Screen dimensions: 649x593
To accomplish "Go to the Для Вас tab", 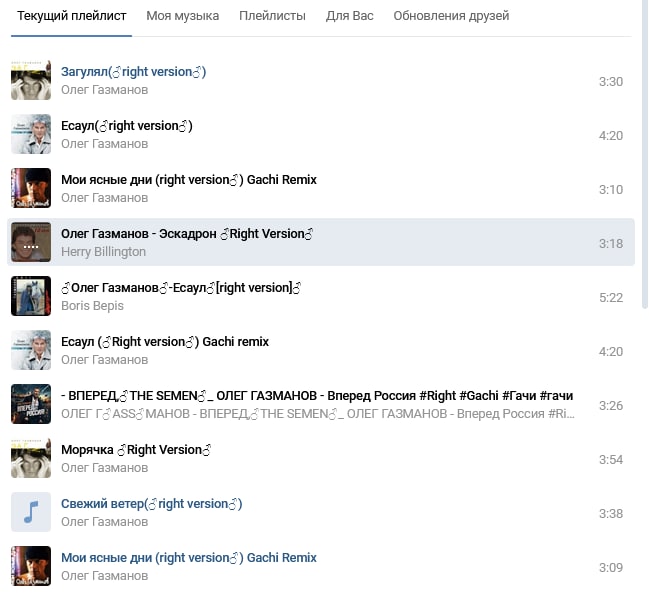I will pos(349,16).
